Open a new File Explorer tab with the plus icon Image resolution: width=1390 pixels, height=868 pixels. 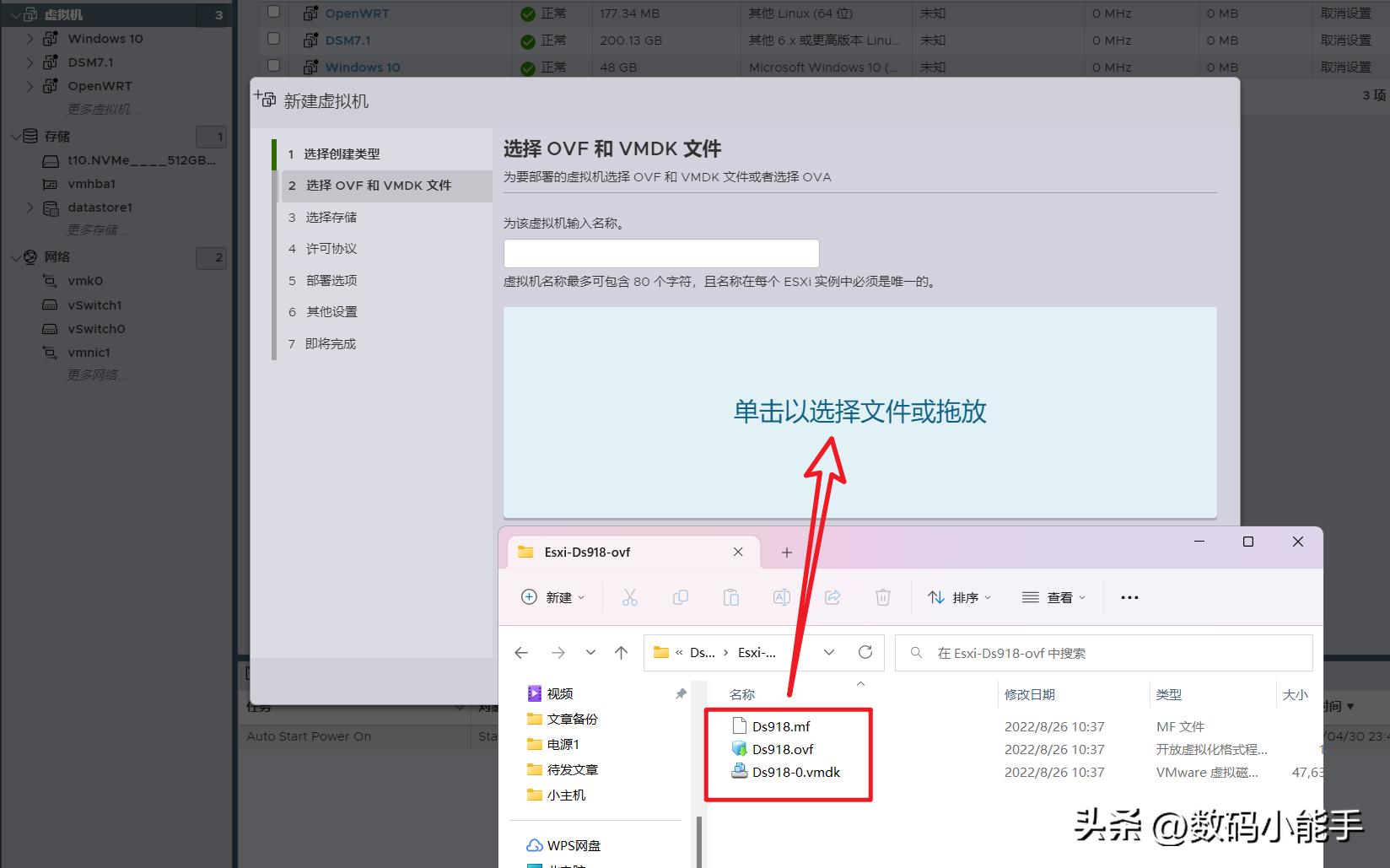786,552
